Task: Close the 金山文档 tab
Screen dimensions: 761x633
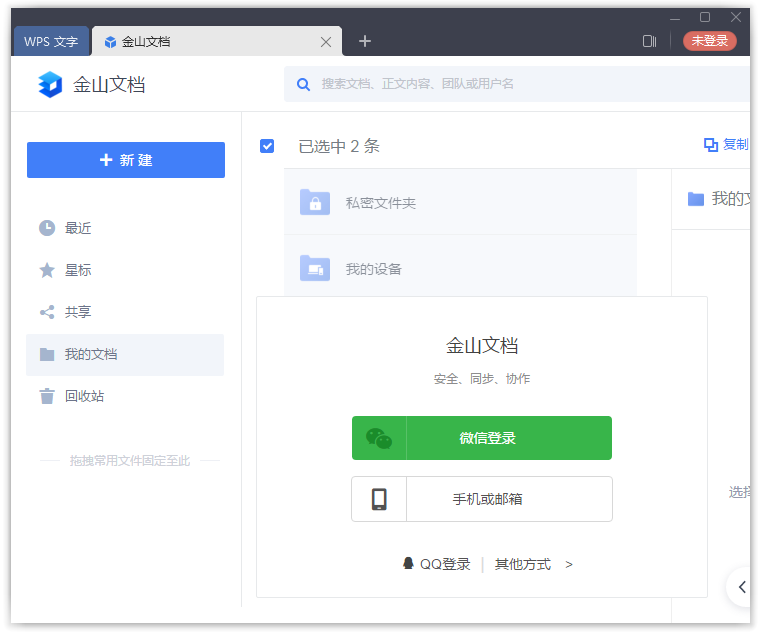Action: [x=326, y=42]
